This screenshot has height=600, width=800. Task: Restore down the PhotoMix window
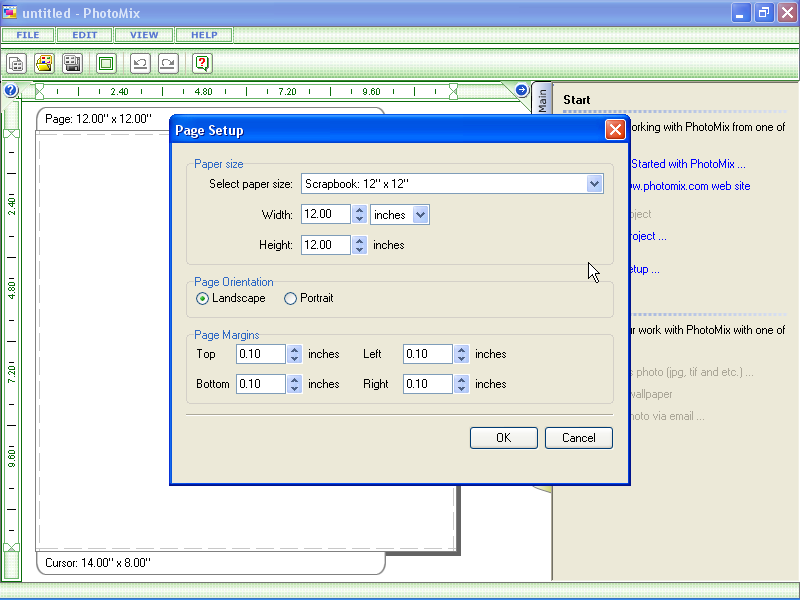click(x=764, y=13)
